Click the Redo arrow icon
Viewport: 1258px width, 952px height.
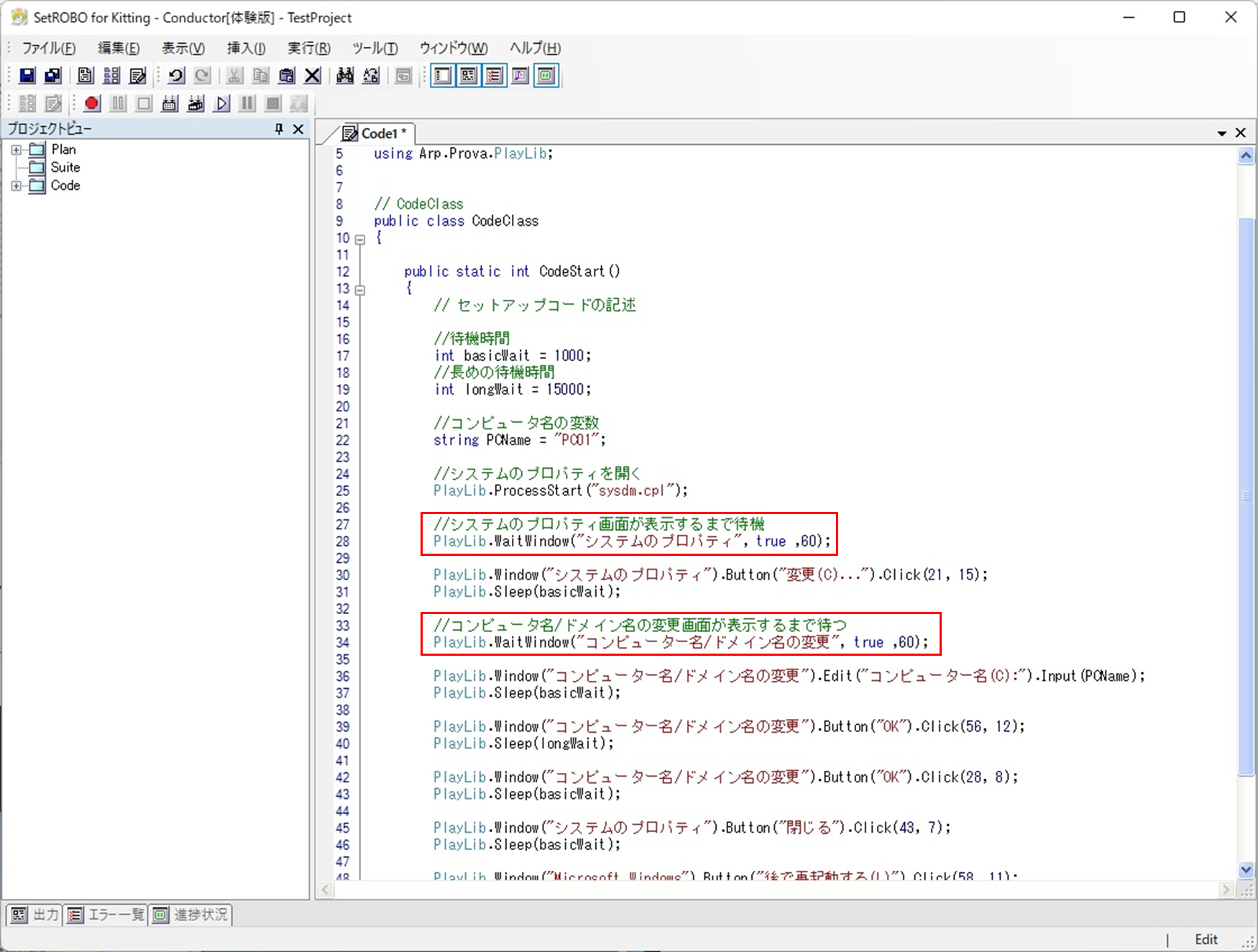[x=202, y=75]
